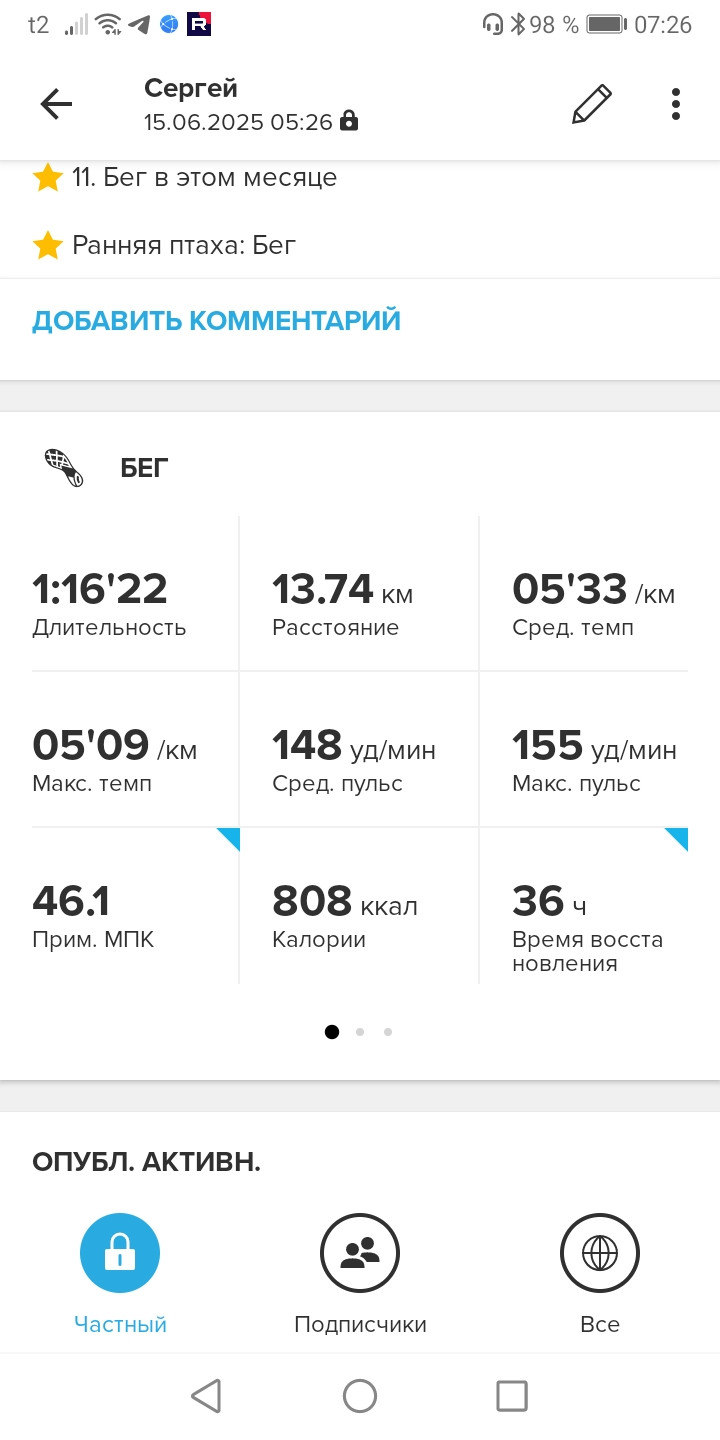Go to third stats page dot
720x1440 pixels.
[388, 1032]
